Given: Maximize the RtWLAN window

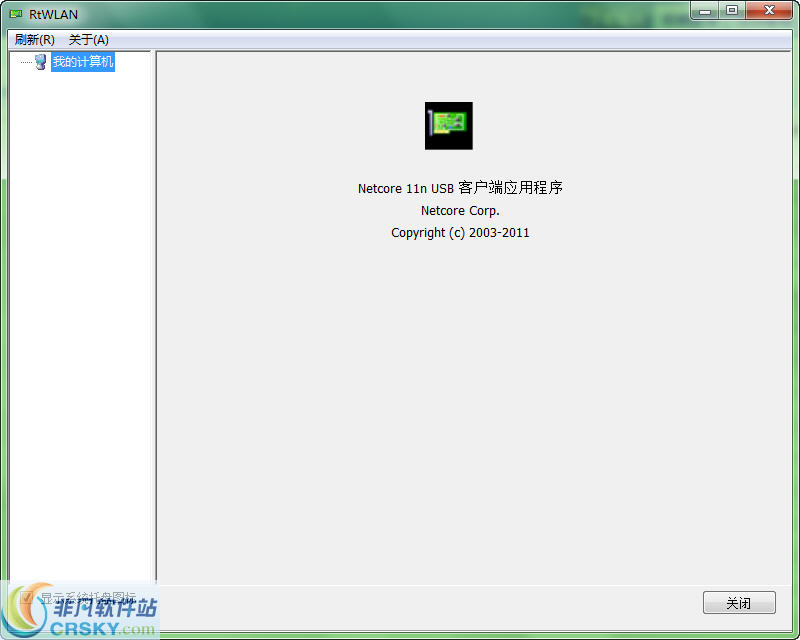Looking at the screenshot, I should [732, 11].
